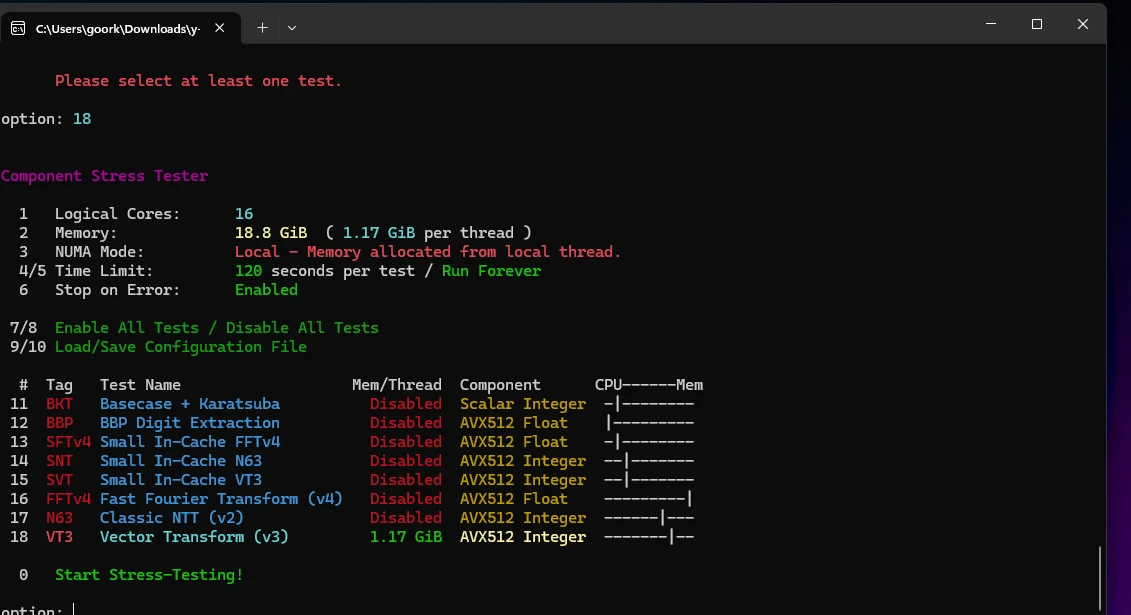Click the memory value '18.8 GiB'

click(270, 233)
